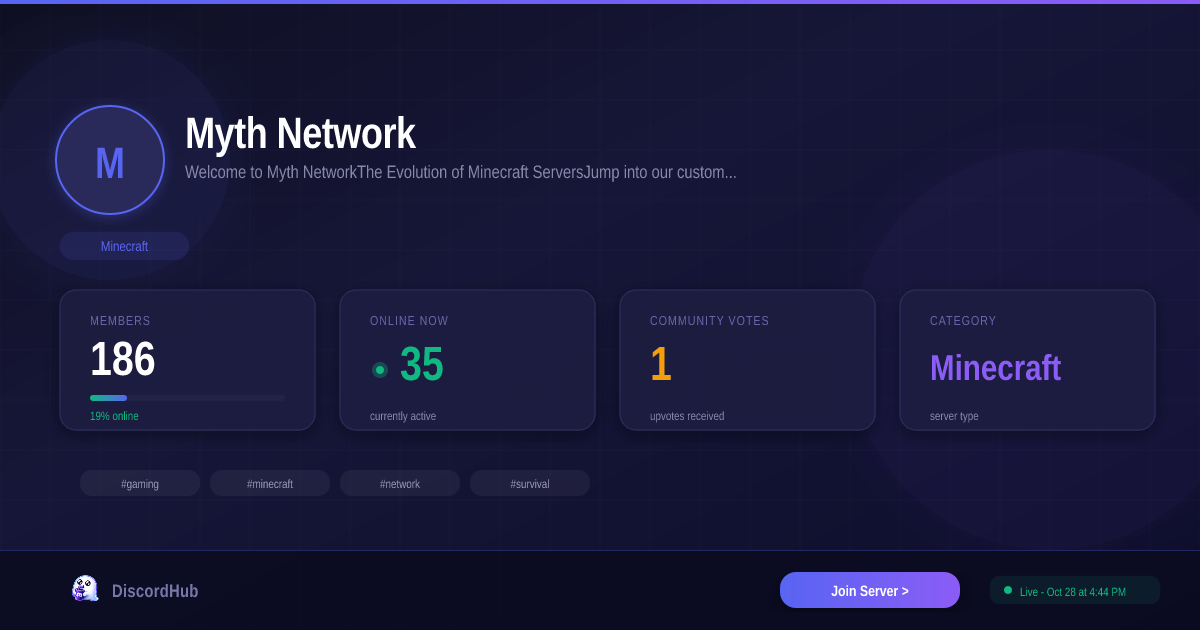Click the #survival tag
The width and height of the screenshot is (1200, 630).
click(x=530, y=483)
